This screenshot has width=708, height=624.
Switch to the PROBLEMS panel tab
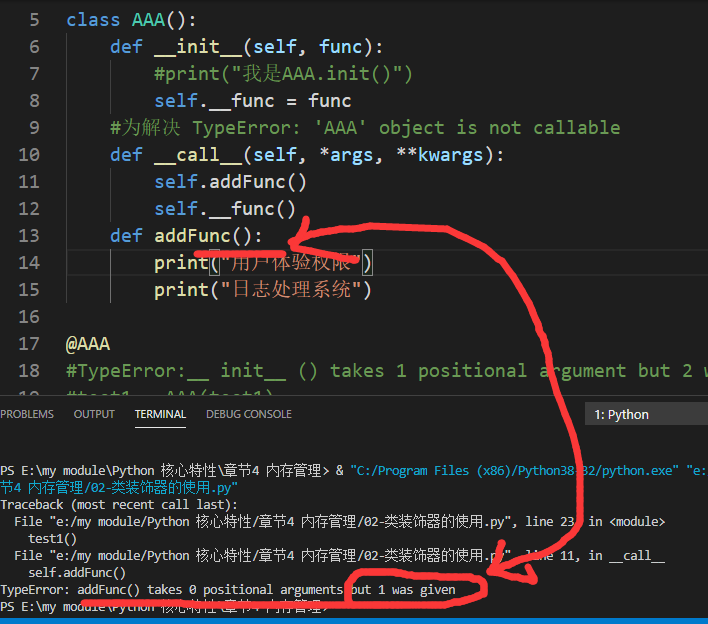coord(27,414)
